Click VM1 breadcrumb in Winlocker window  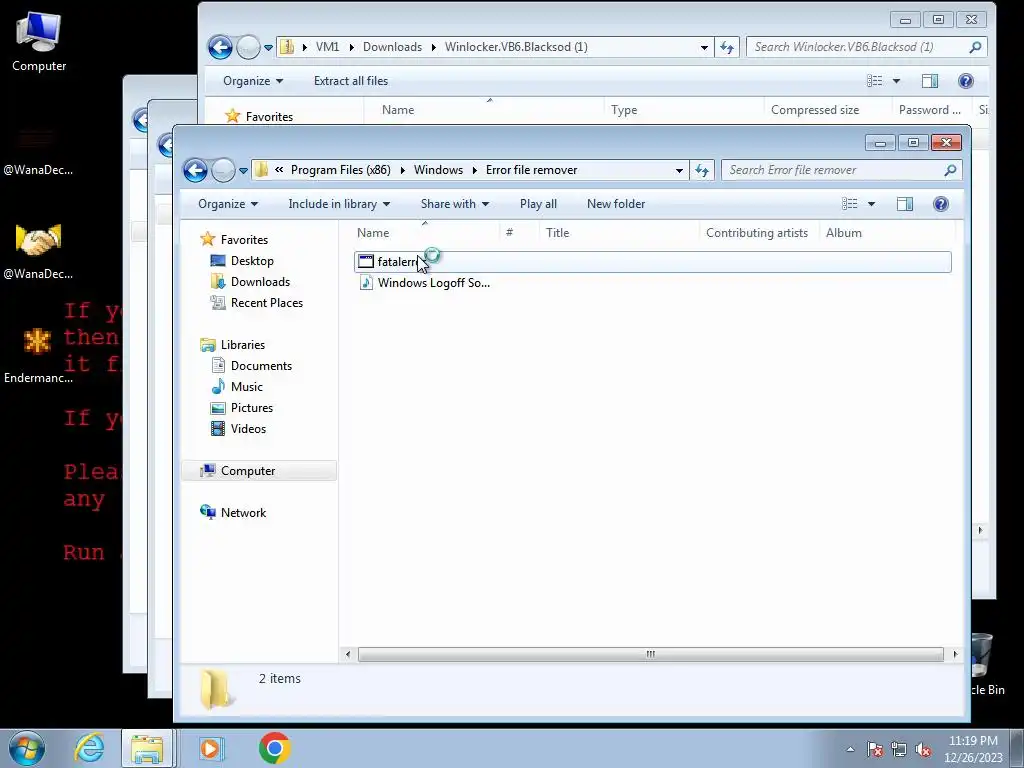pos(327,47)
